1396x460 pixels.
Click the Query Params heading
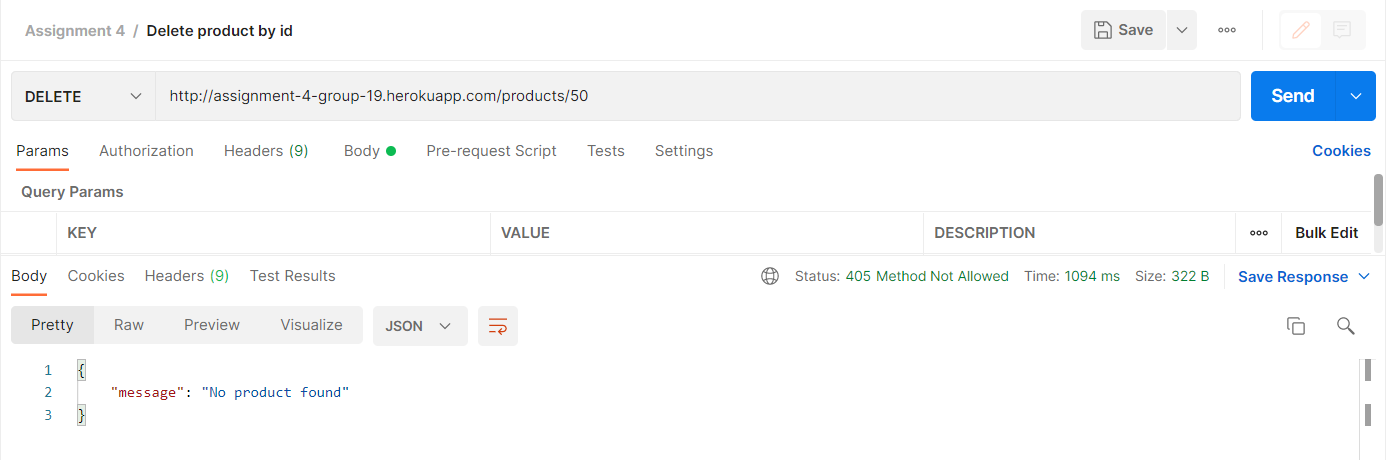(x=72, y=191)
